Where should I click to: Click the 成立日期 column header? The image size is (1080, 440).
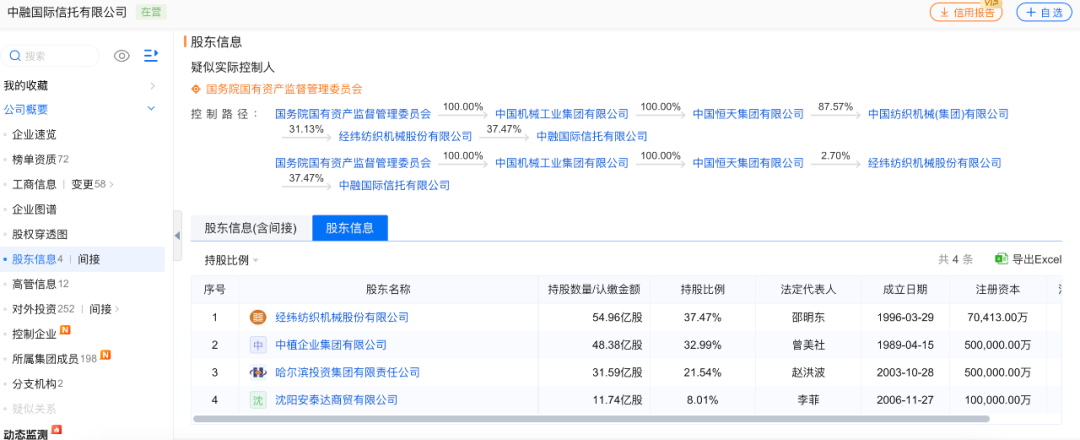coord(904,289)
